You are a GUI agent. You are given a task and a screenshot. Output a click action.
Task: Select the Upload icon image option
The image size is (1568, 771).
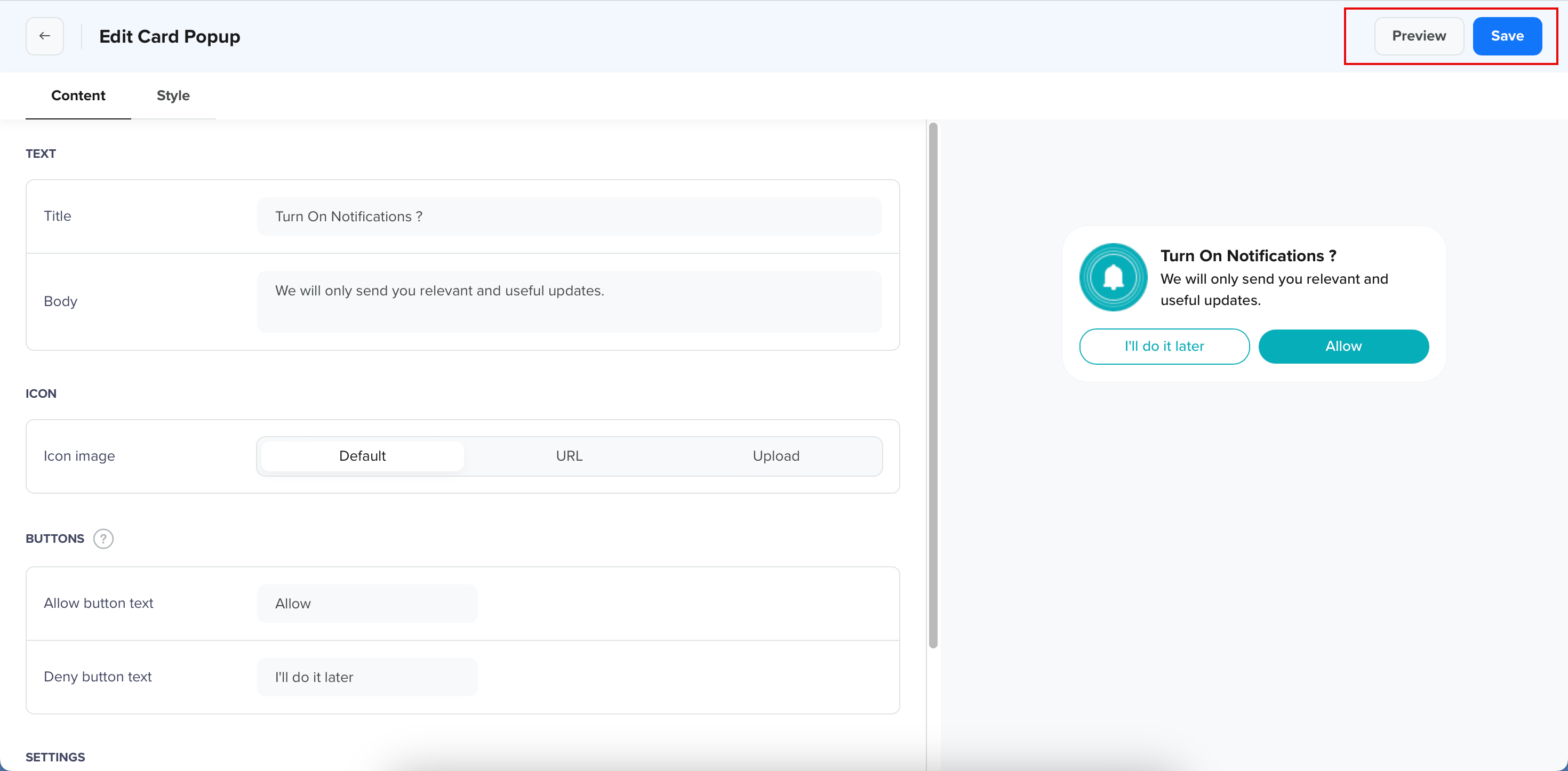[x=776, y=456]
